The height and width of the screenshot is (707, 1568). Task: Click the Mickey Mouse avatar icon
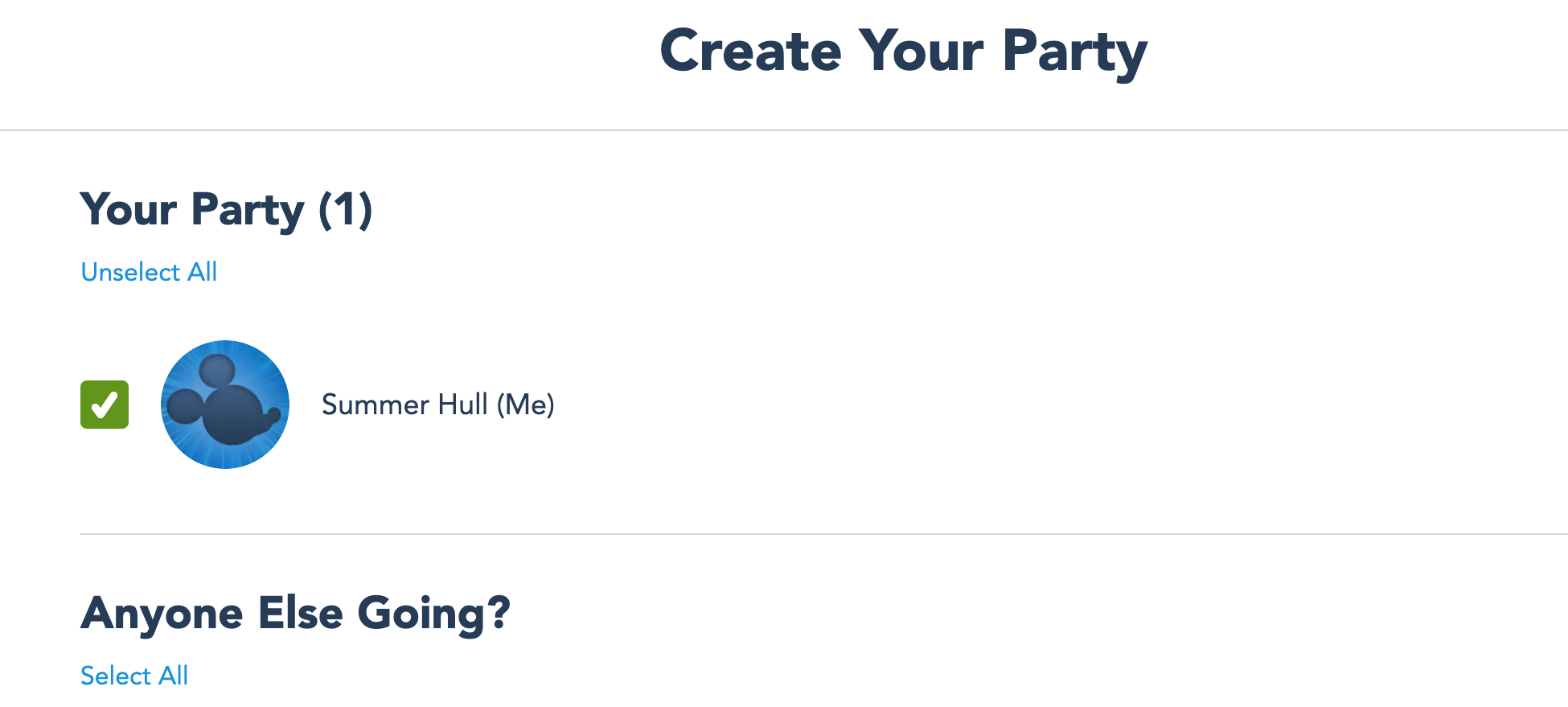tap(225, 405)
